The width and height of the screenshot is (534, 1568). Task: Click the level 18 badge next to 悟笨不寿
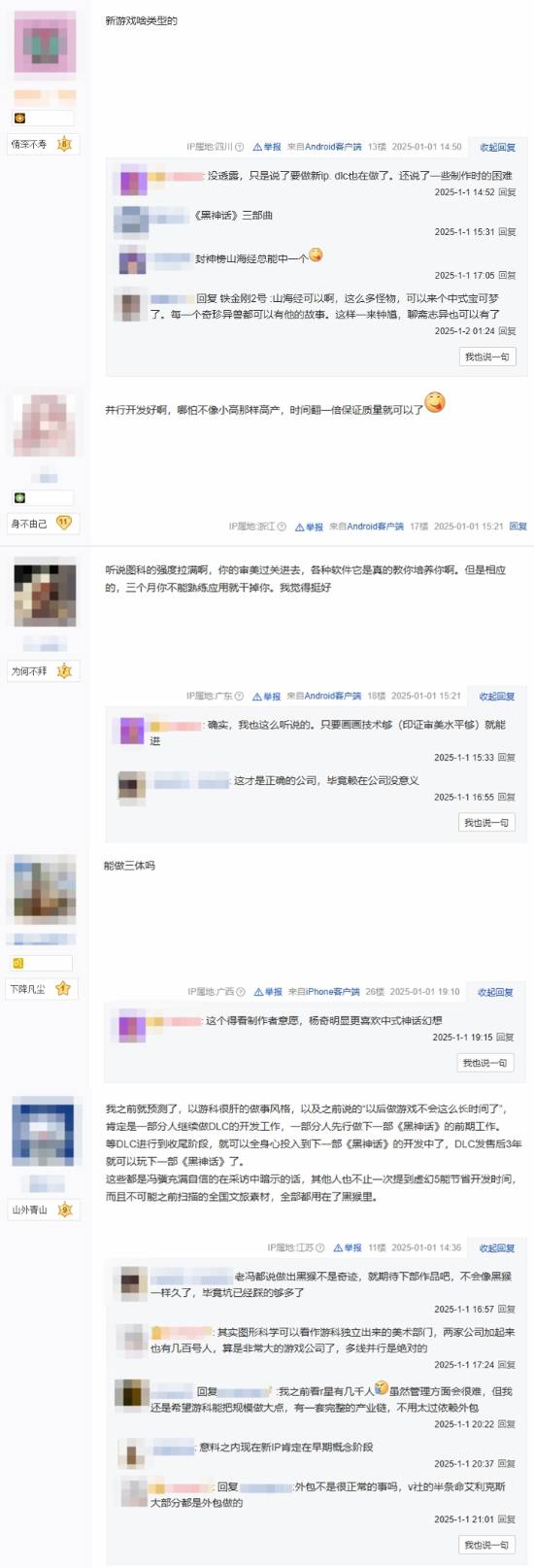point(64,144)
